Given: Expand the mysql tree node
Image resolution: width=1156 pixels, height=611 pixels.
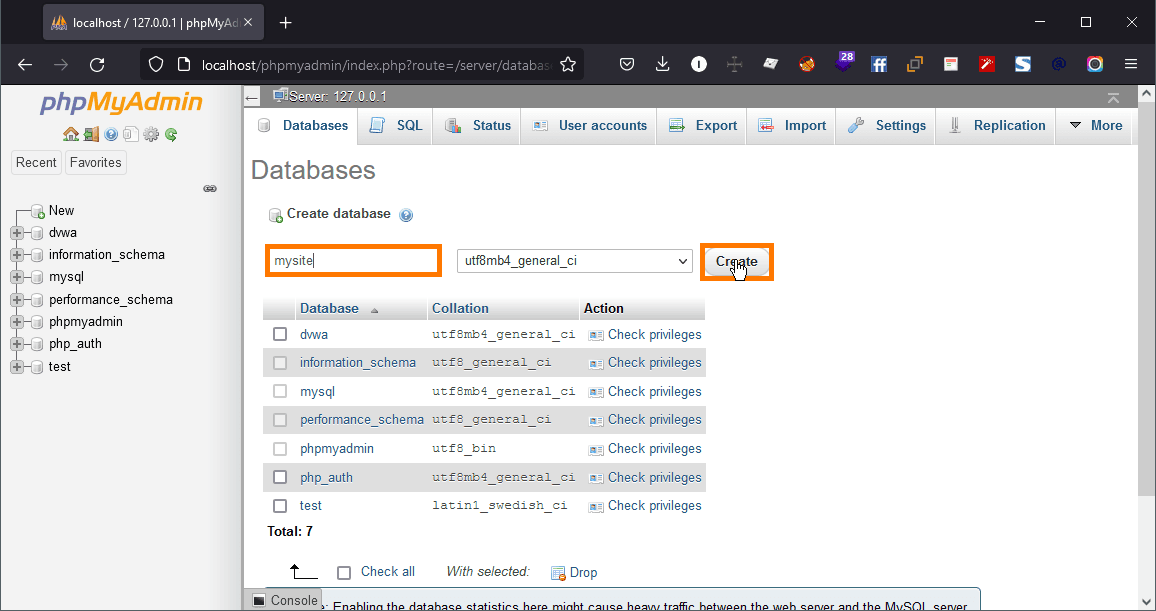Looking at the screenshot, I should [16, 277].
